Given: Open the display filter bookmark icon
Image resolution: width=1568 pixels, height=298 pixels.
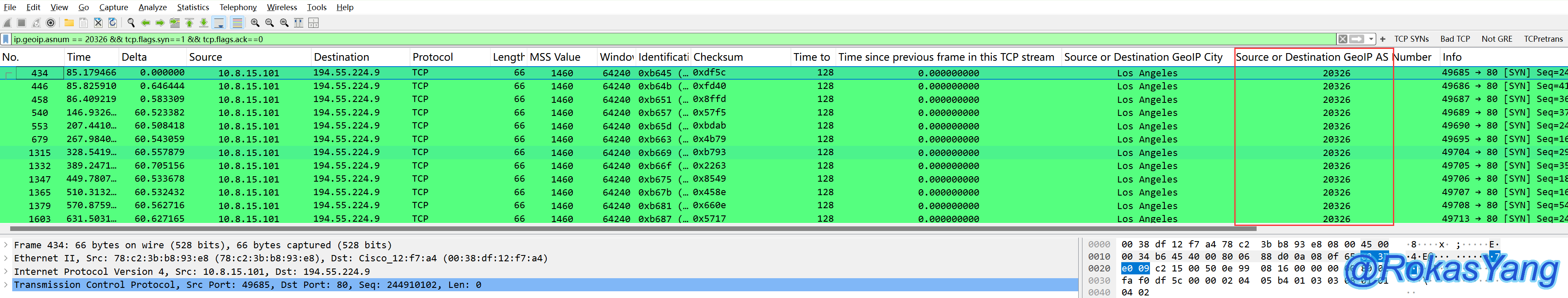Looking at the screenshot, I should coord(6,39).
